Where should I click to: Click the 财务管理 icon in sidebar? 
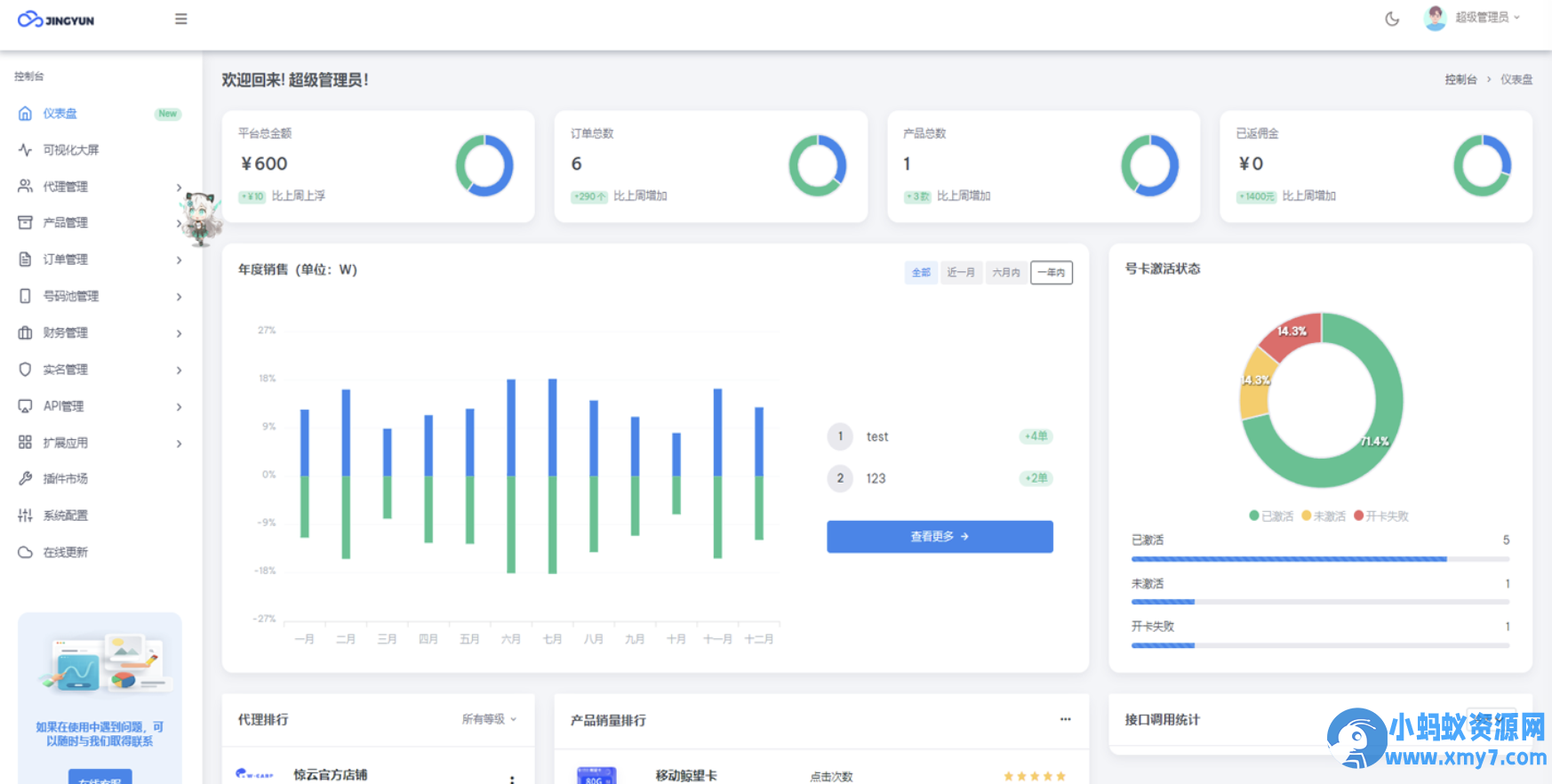click(x=25, y=332)
